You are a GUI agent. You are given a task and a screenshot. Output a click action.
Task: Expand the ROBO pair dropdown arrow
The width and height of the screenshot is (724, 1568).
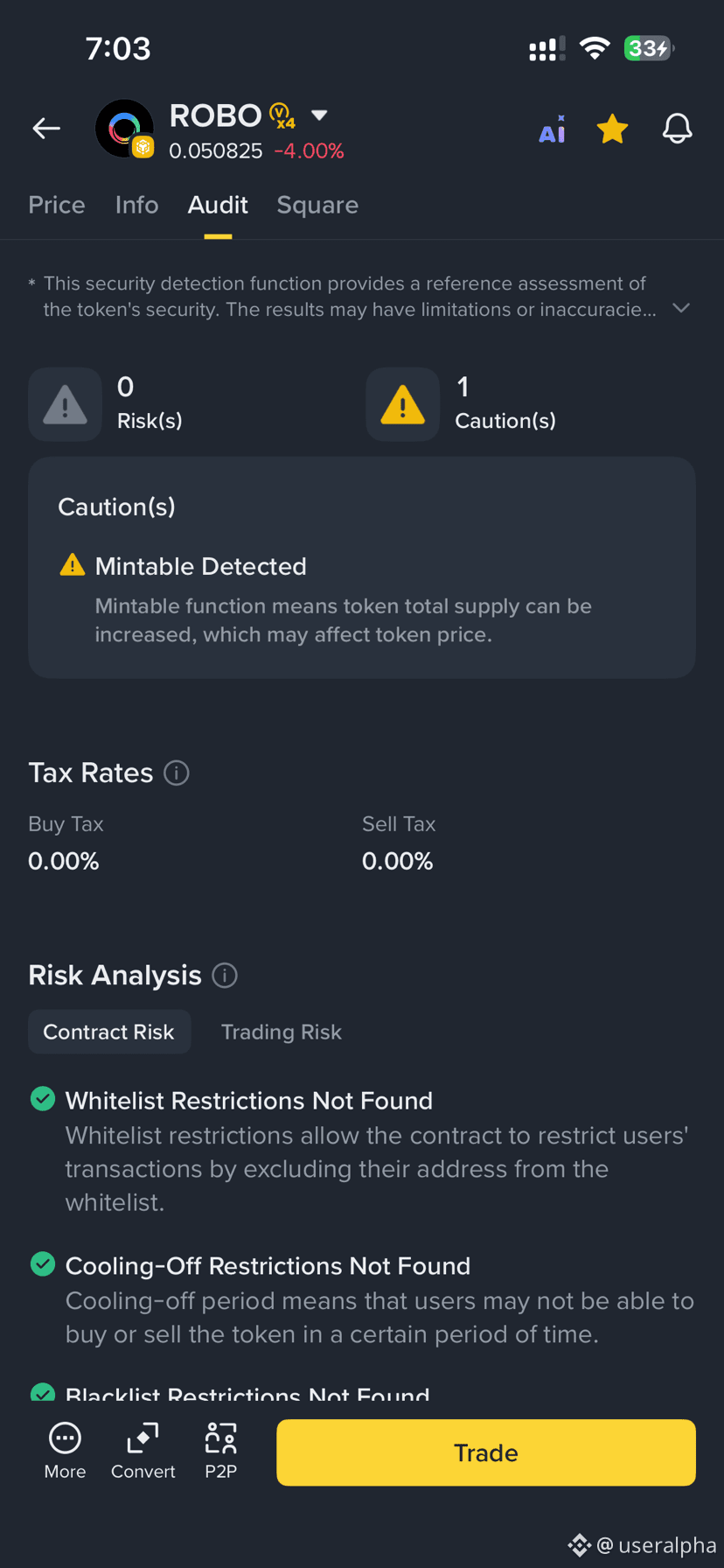click(319, 115)
